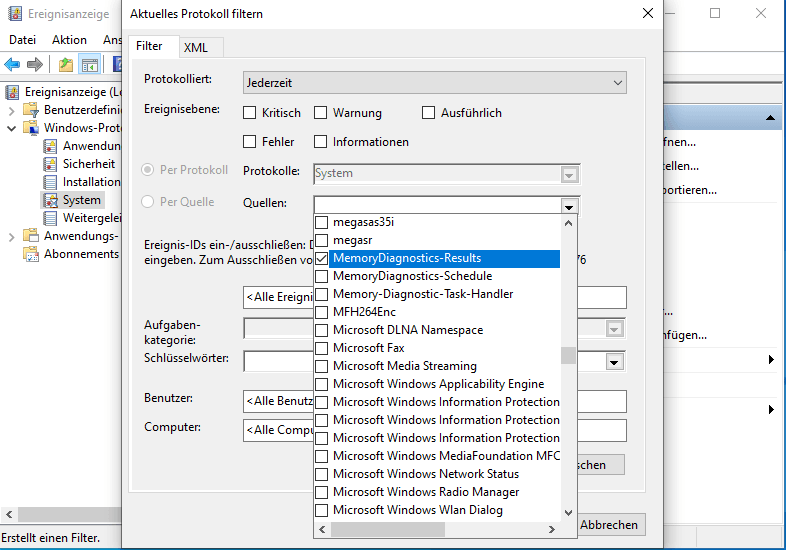Click the show/hide console tree icon
Screen dimensions: 786x550
(90, 65)
